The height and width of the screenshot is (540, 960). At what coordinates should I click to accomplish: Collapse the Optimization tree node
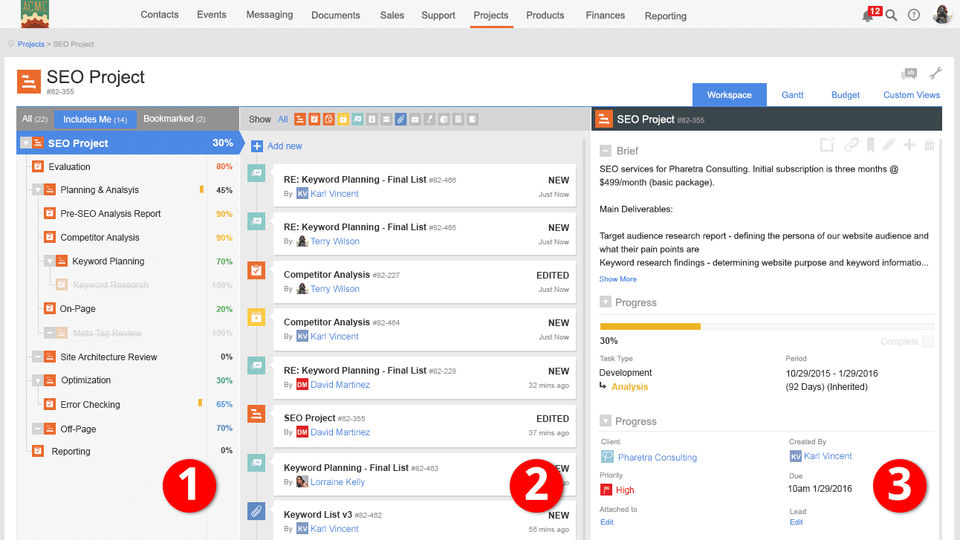[37, 380]
